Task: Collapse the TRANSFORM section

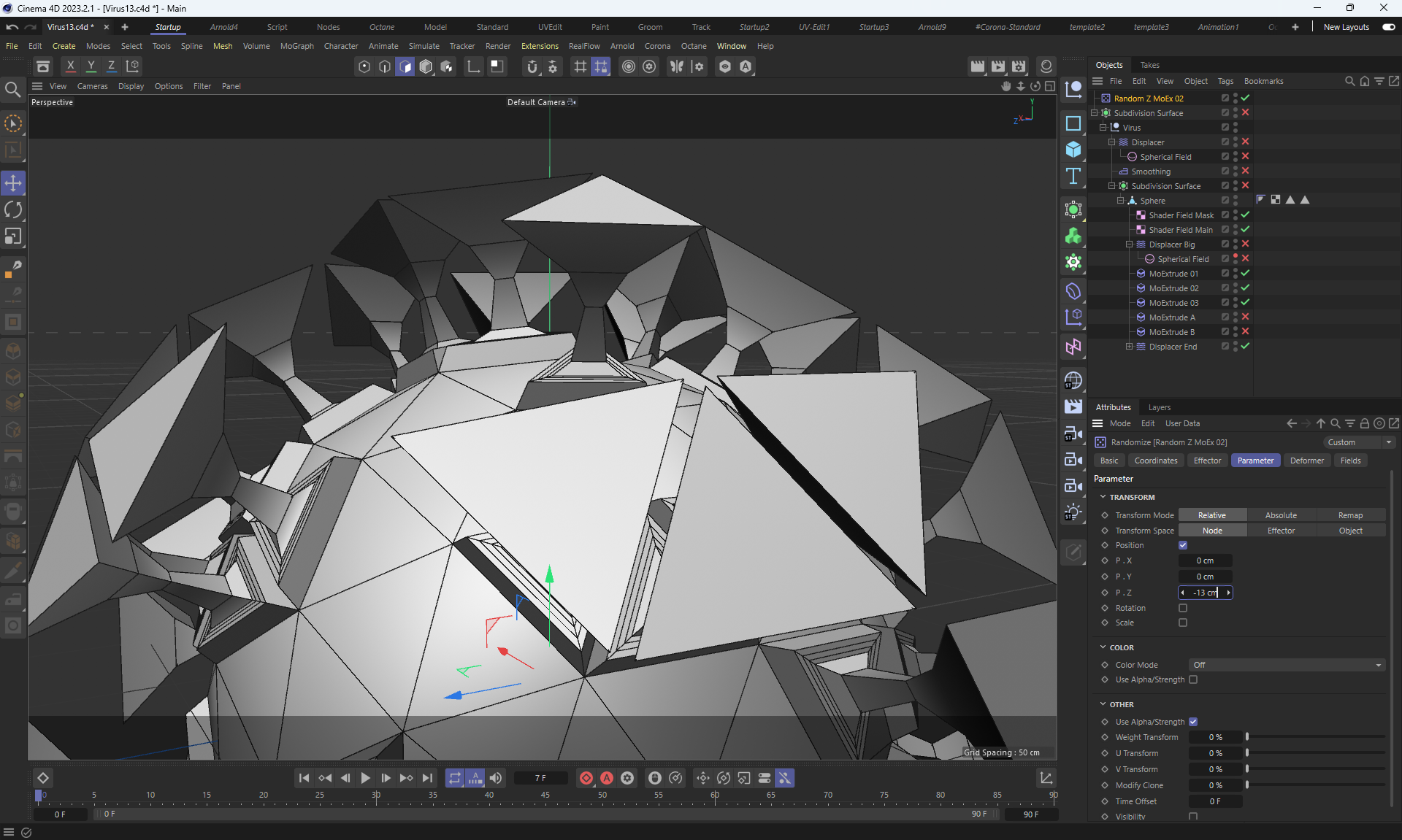Action: tap(1103, 497)
